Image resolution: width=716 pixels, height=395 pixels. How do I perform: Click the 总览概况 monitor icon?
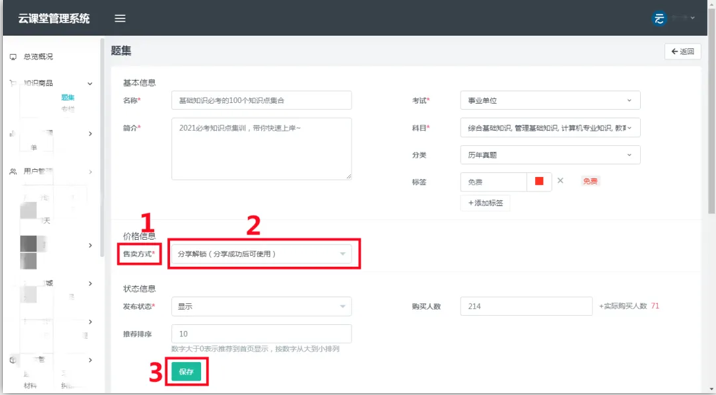coord(13,57)
